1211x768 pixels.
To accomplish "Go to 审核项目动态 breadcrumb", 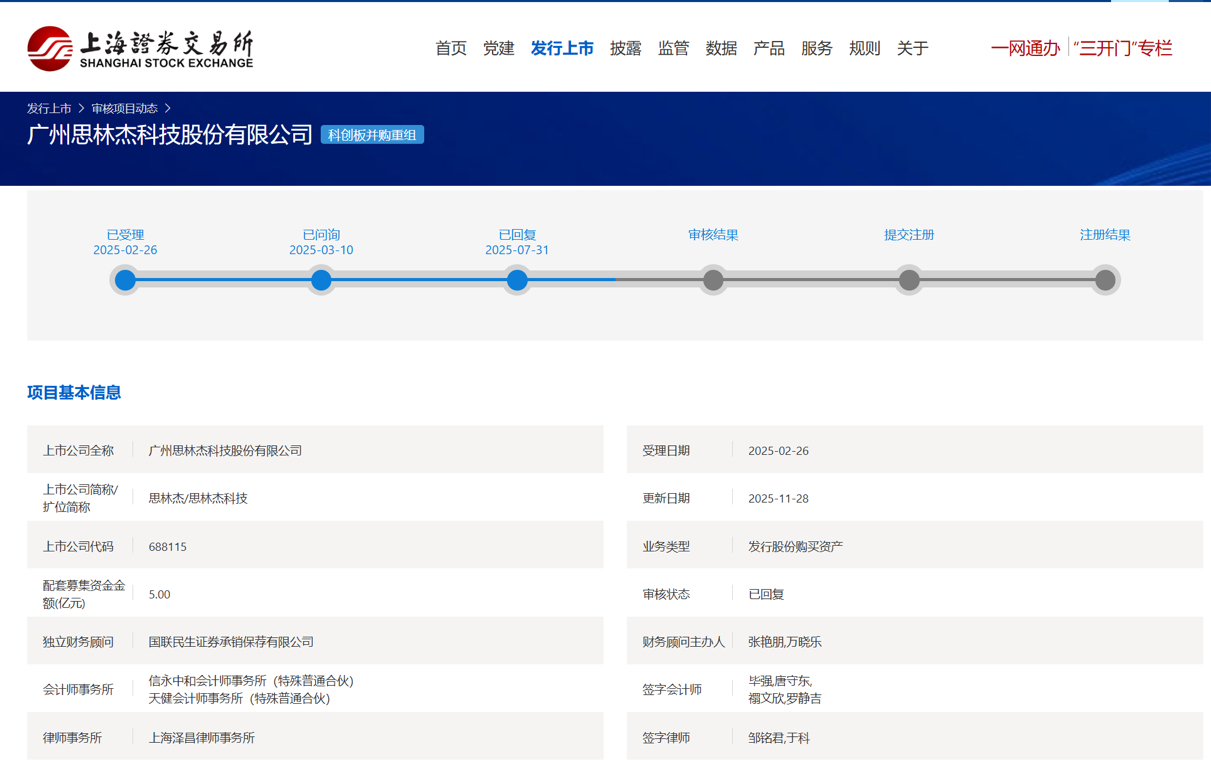I will [x=124, y=108].
